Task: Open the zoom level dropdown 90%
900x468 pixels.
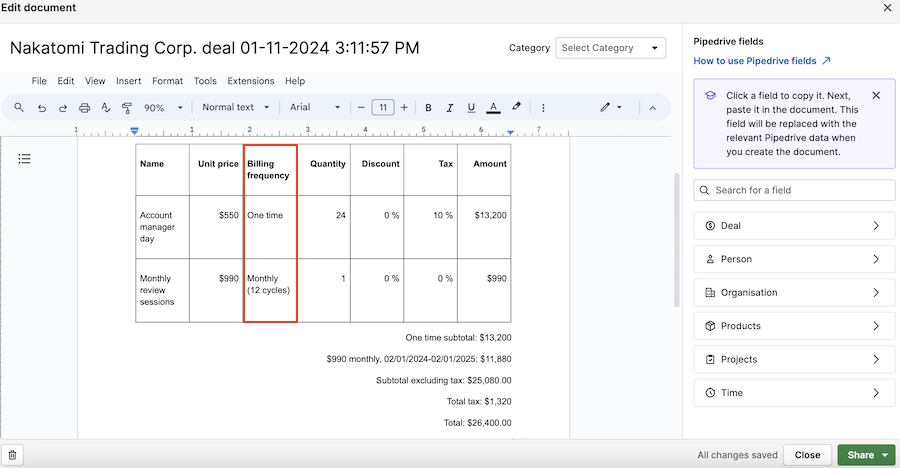Action: pos(163,107)
